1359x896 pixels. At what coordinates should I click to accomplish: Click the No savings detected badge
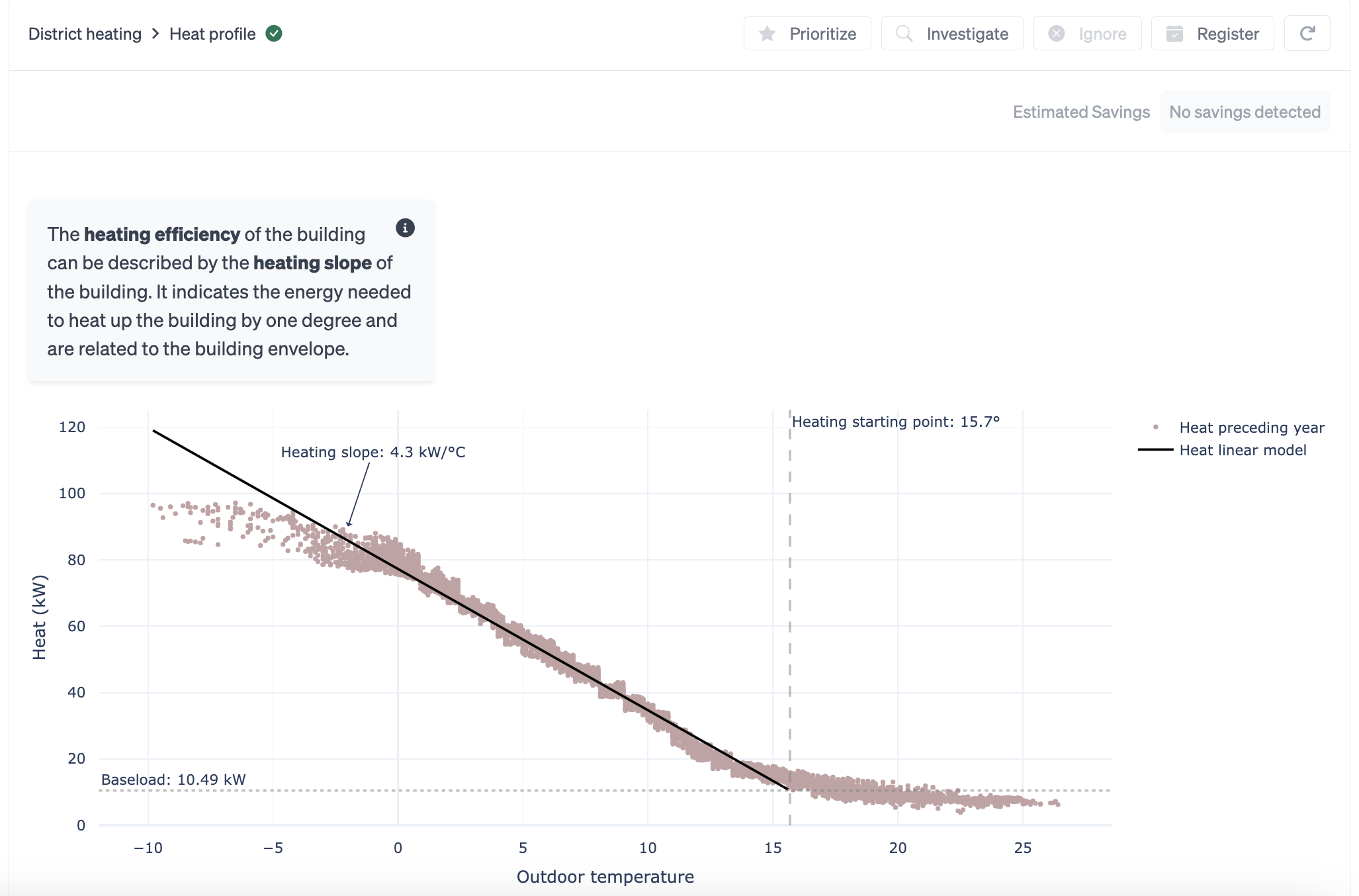1245,112
